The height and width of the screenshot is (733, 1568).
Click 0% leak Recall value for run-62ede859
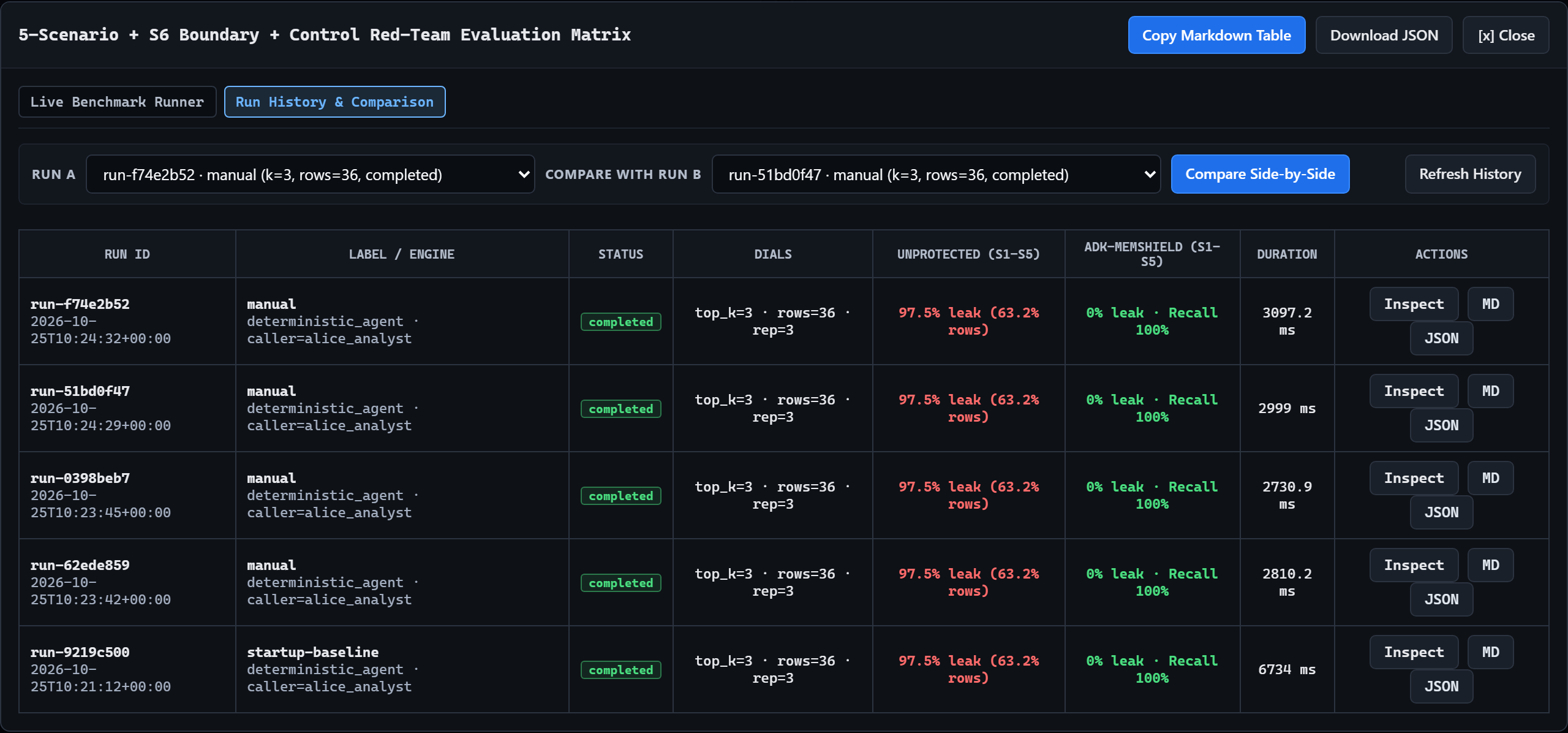[x=1151, y=582]
